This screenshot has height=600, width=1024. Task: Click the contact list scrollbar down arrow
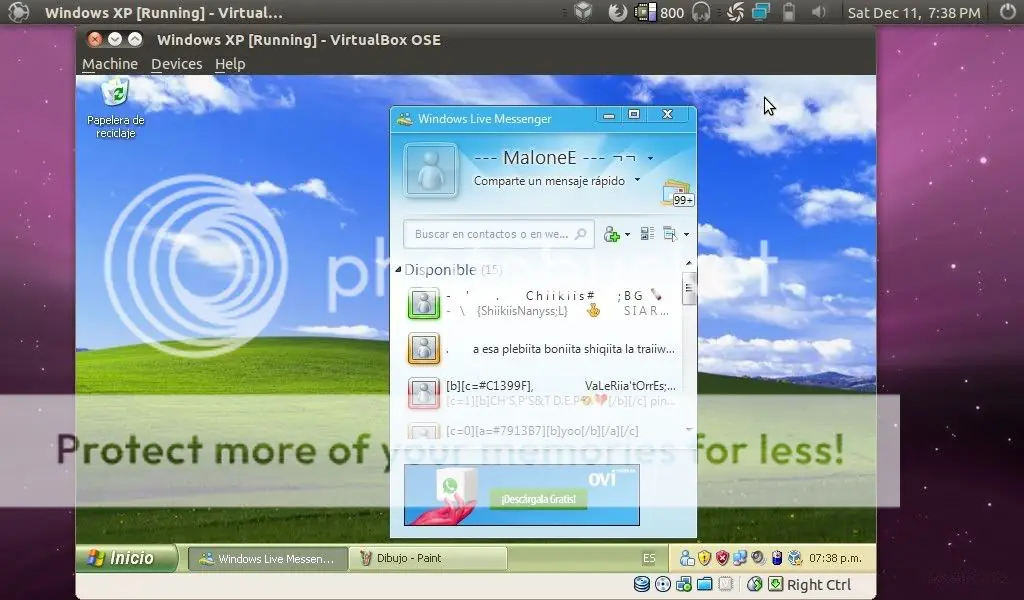(688, 430)
